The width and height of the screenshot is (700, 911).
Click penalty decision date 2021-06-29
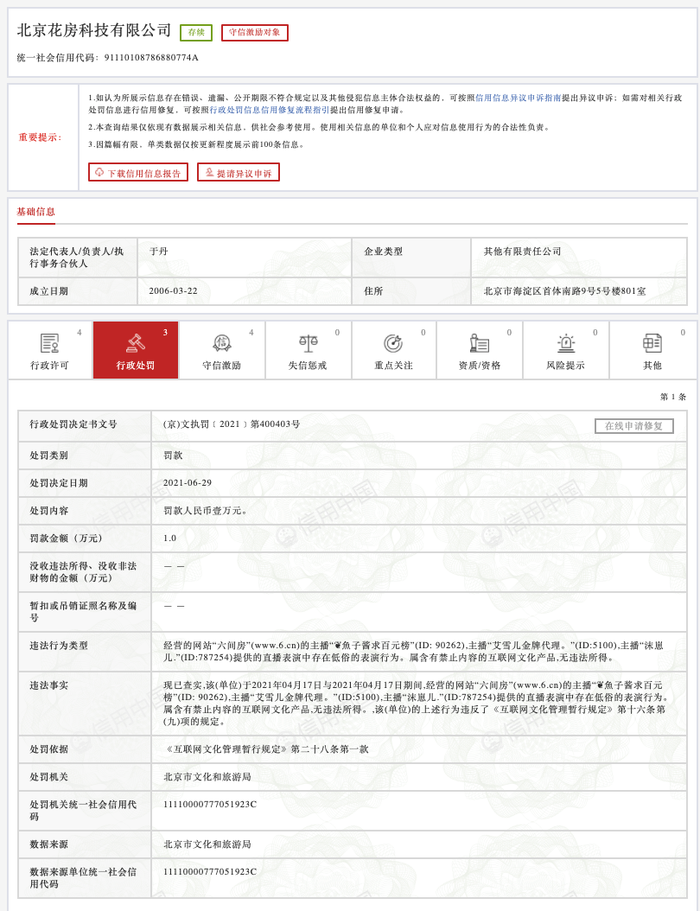(x=187, y=483)
